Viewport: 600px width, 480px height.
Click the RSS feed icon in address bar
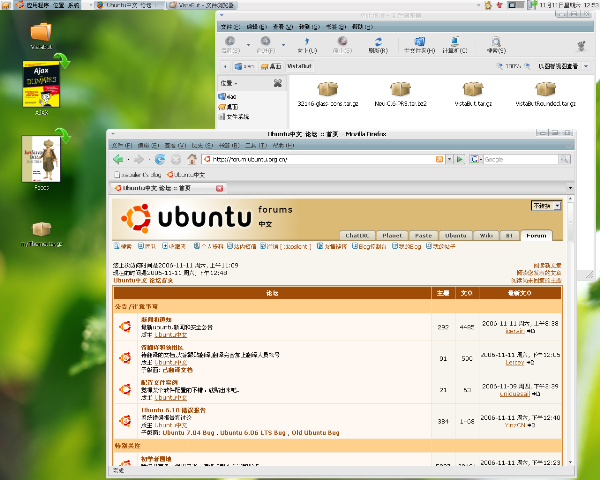coord(439,159)
